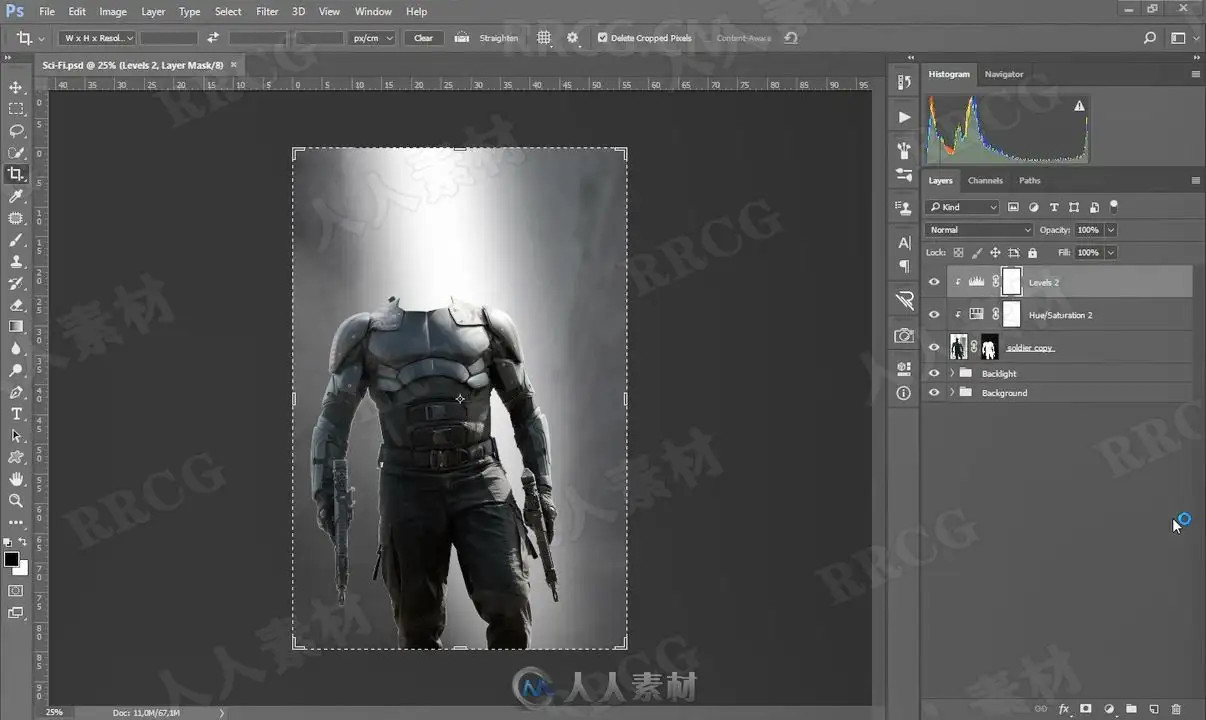Select the Move tool
1206x720 pixels.
point(16,87)
